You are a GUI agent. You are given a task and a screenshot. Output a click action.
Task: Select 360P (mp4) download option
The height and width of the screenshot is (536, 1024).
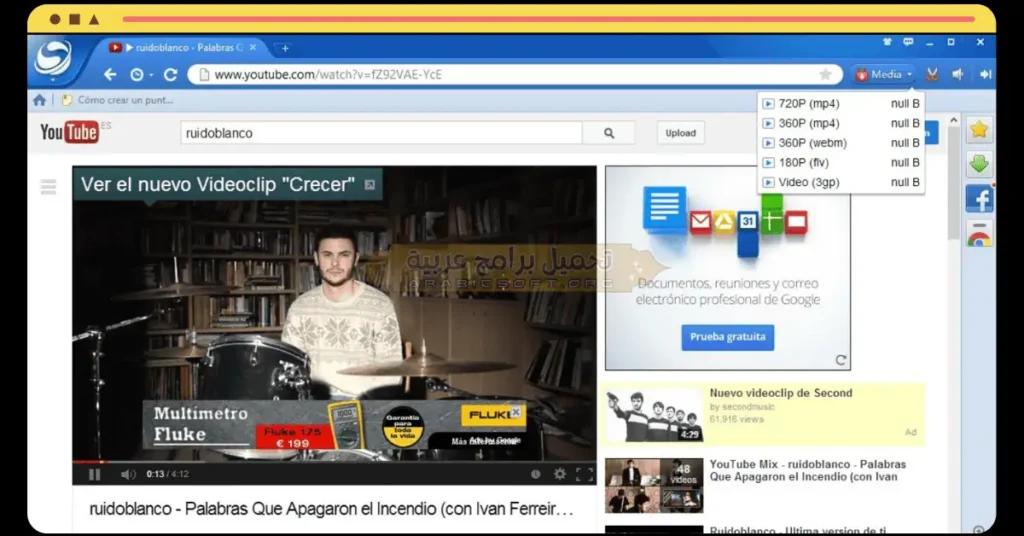tap(841, 123)
